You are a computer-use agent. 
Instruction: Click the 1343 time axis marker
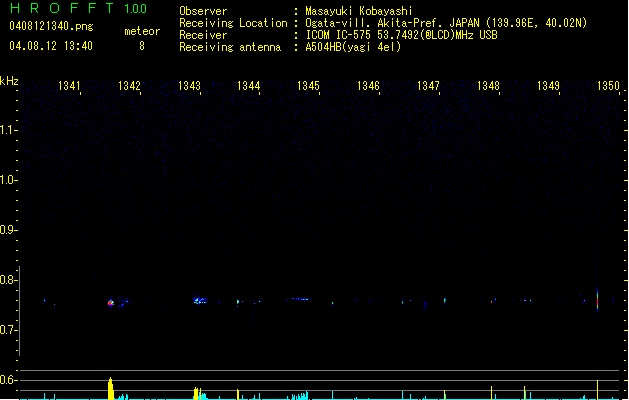189,86
